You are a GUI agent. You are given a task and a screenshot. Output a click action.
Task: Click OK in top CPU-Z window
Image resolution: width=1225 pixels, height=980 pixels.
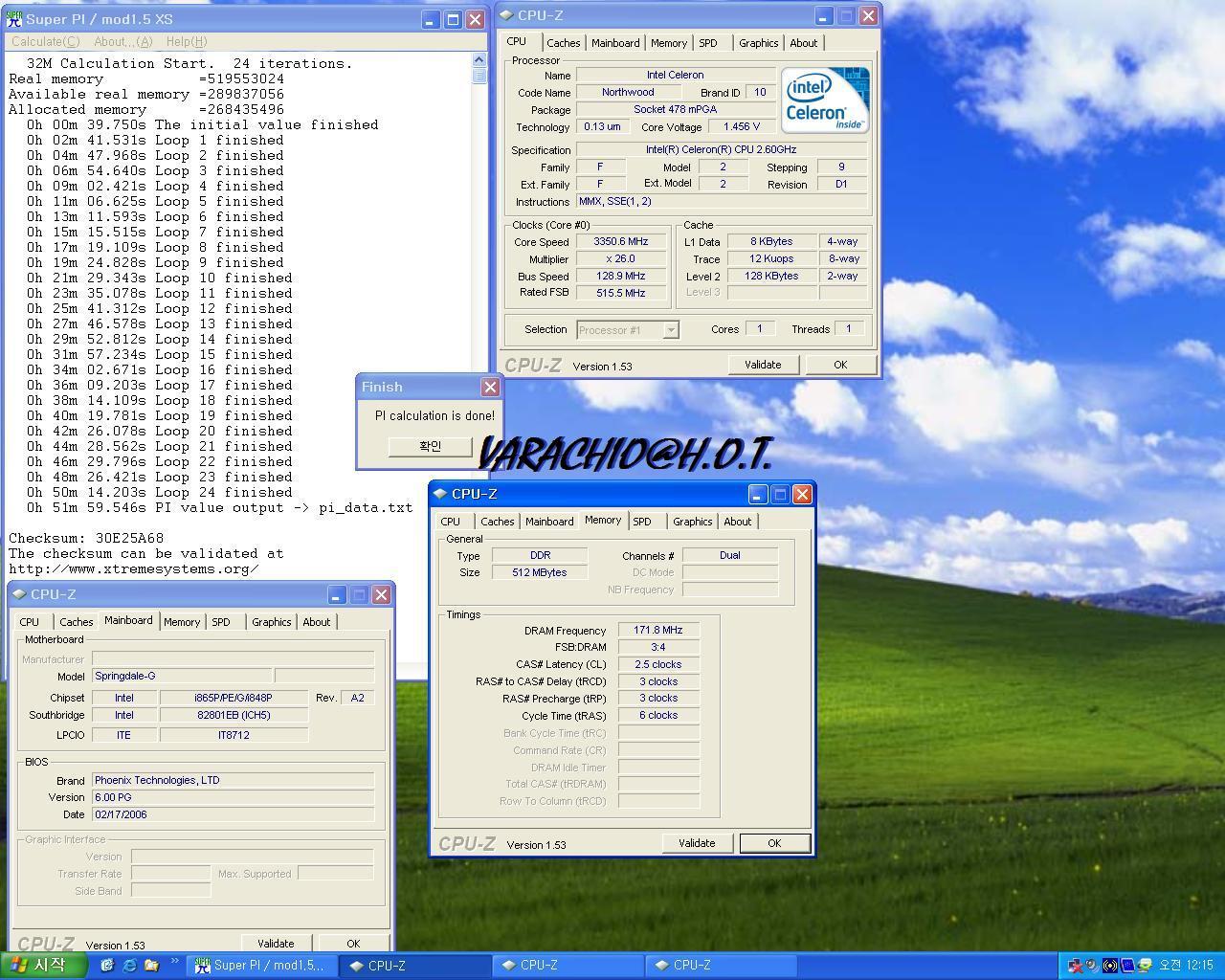pyautogui.click(x=840, y=365)
